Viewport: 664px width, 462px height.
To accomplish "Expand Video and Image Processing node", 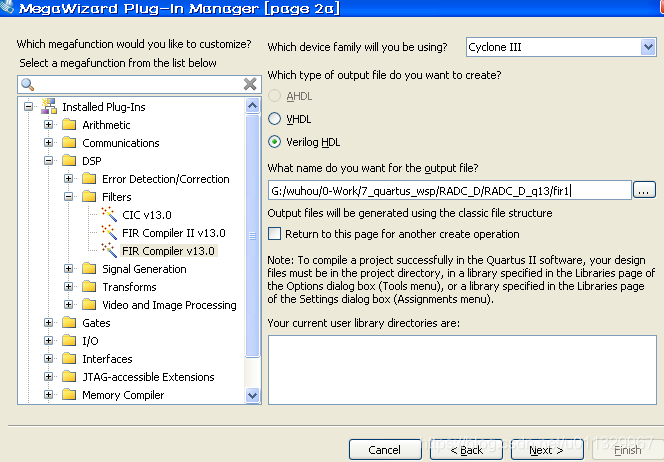I will [x=68, y=304].
